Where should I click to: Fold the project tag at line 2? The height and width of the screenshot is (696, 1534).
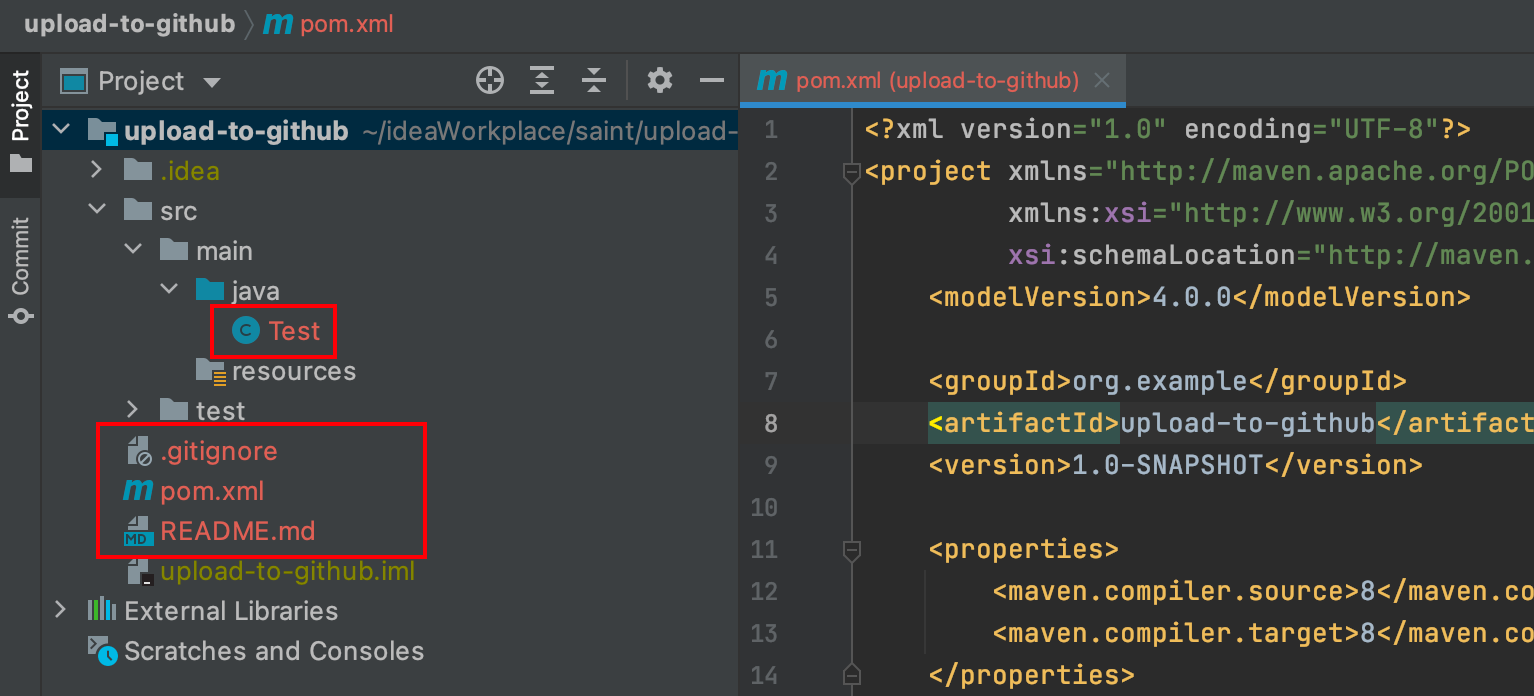click(x=852, y=172)
